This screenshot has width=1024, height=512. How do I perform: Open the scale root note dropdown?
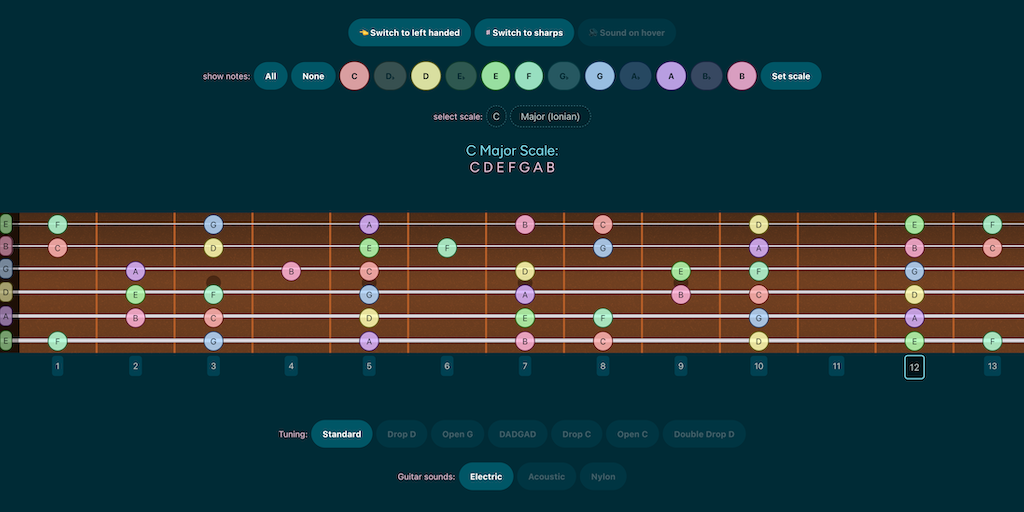pyautogui.click(x=497, y=117)
